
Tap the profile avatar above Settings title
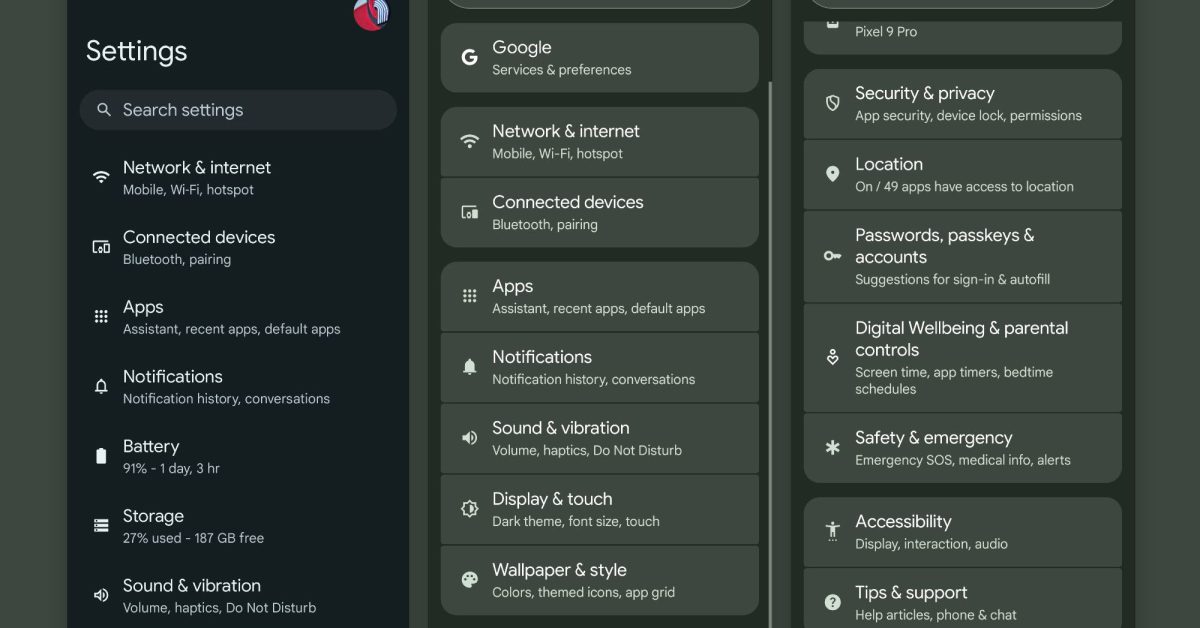coord(371,14)
